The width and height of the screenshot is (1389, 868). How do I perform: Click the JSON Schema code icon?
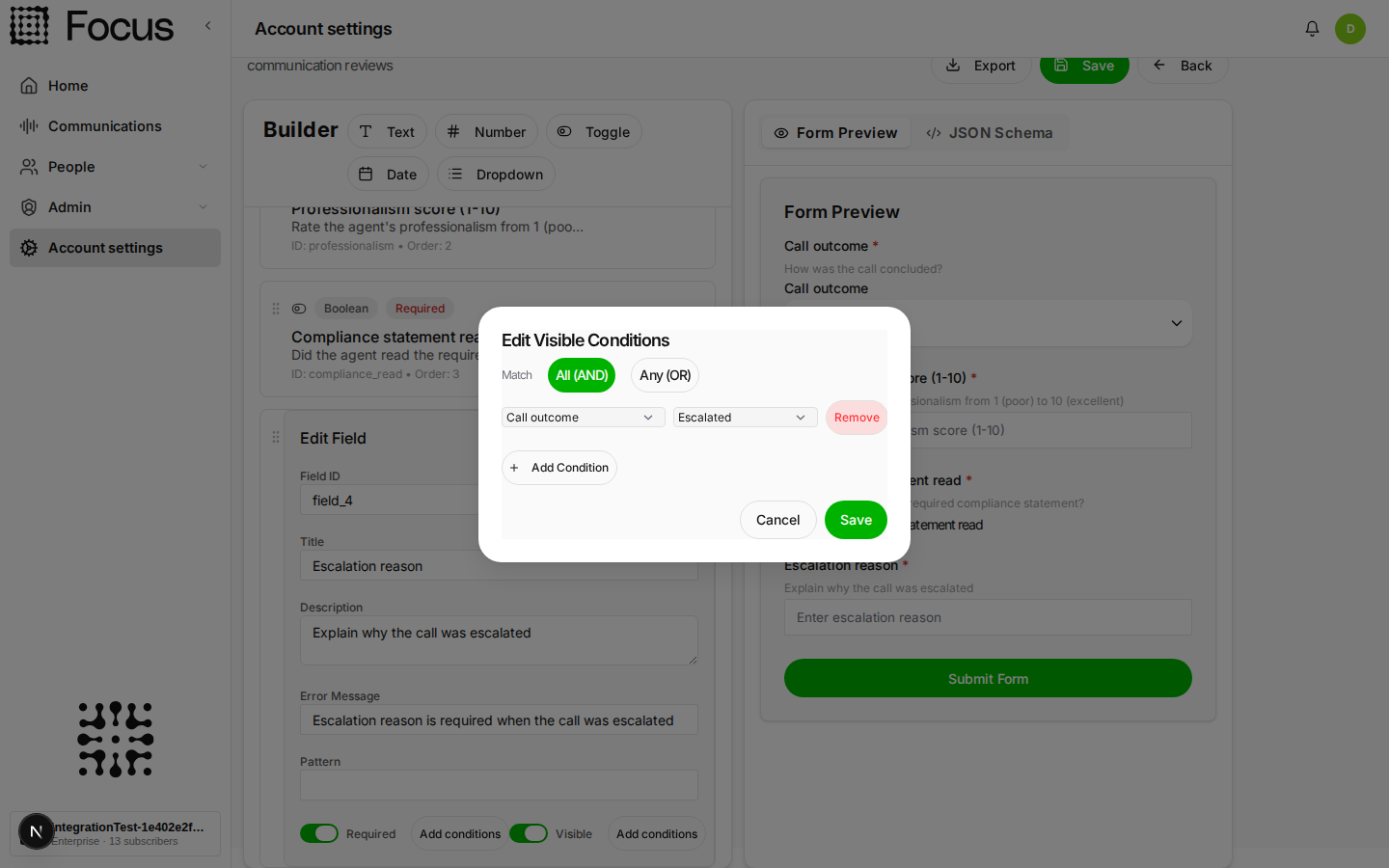point(934,133)
